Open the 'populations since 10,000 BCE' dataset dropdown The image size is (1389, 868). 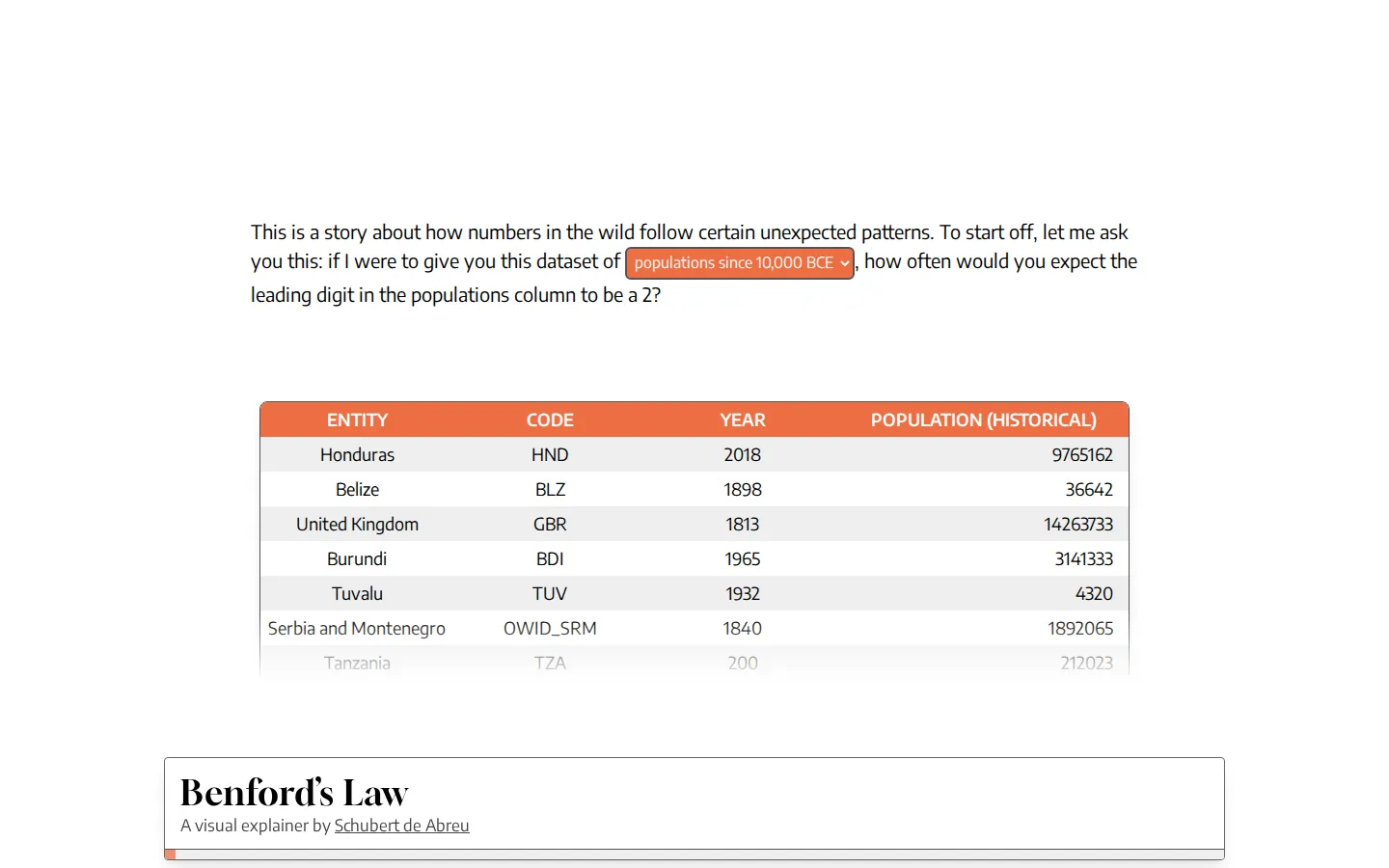pyautogui.click(x=740, y=262)
